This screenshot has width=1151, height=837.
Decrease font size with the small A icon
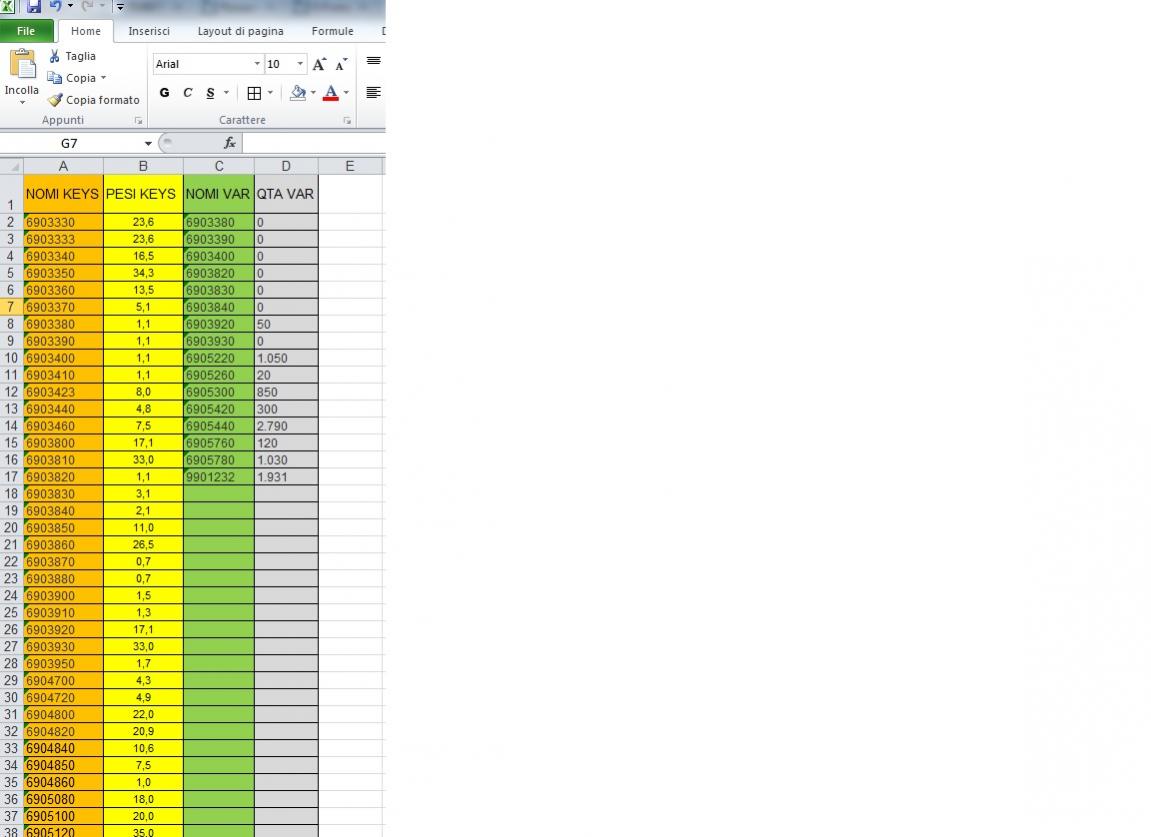point(341,64)
